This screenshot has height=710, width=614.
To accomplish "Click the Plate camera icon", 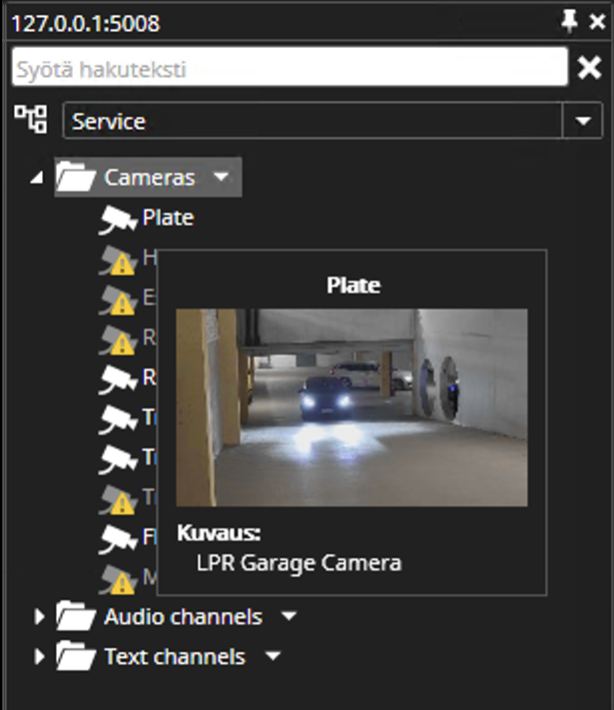I will coord(118,219).
